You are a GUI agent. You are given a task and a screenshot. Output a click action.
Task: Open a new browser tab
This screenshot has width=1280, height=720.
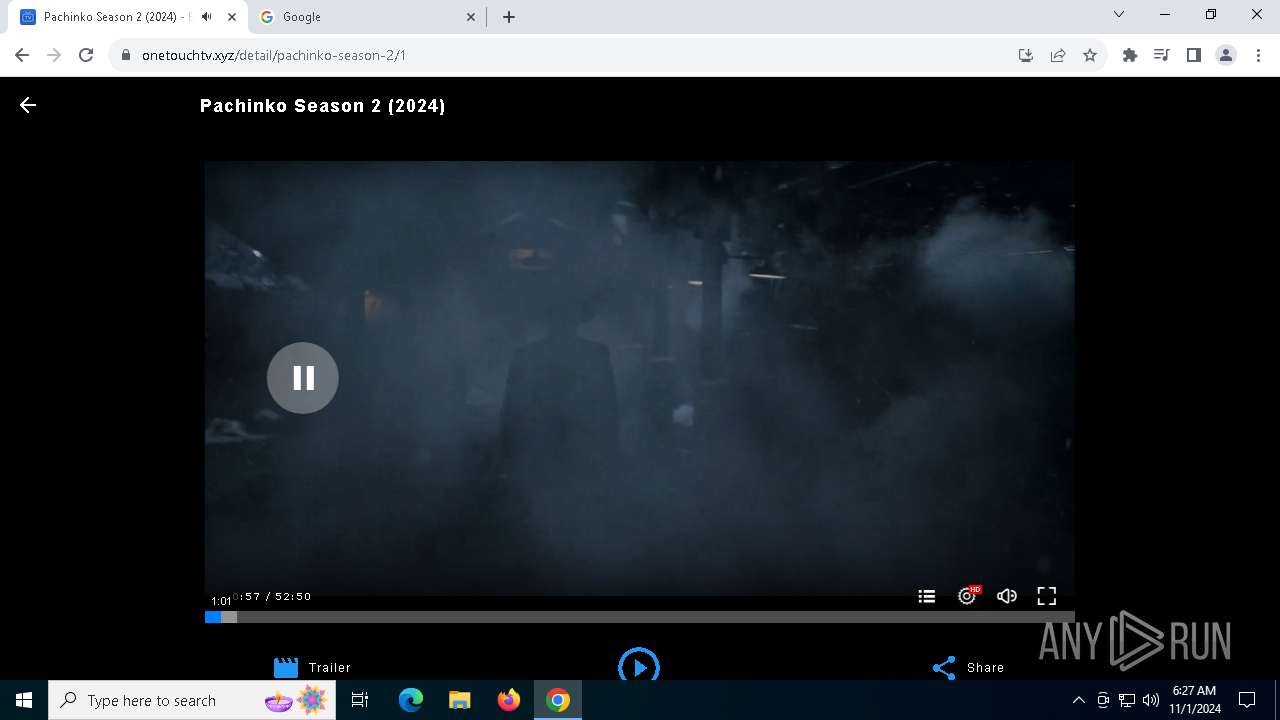coord(509,17)
